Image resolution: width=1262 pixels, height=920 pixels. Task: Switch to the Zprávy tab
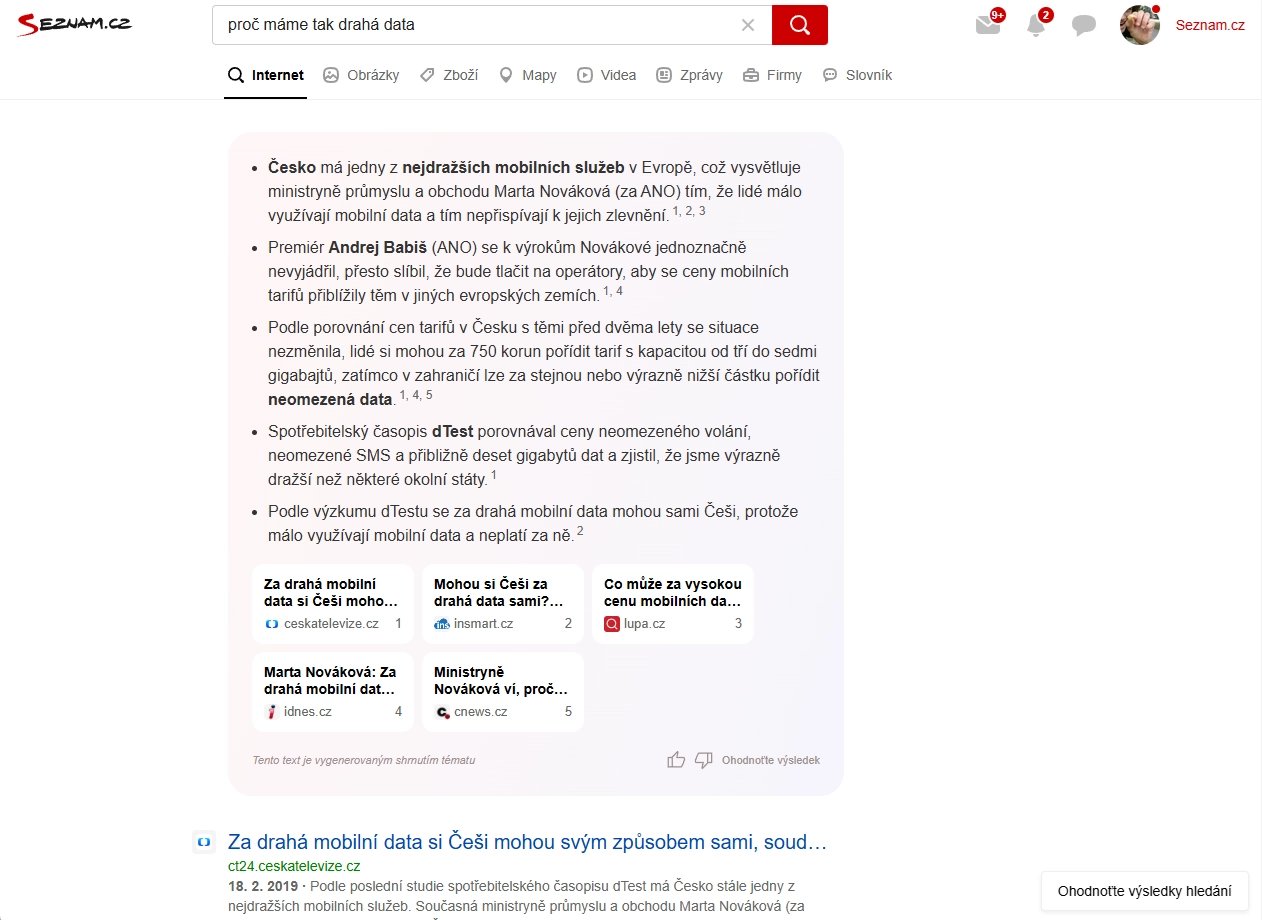689,75
